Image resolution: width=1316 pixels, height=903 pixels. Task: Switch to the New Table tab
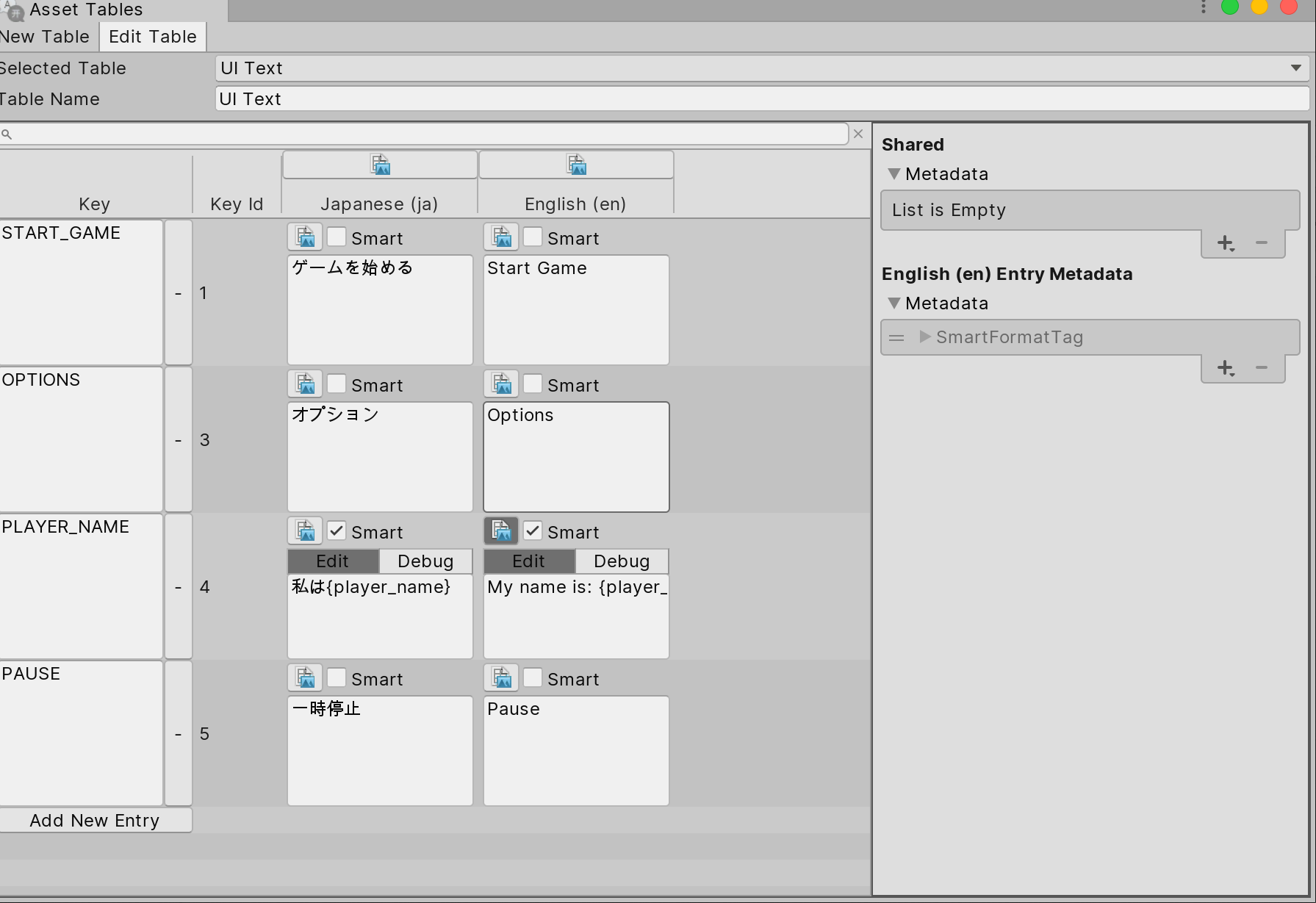44,36
